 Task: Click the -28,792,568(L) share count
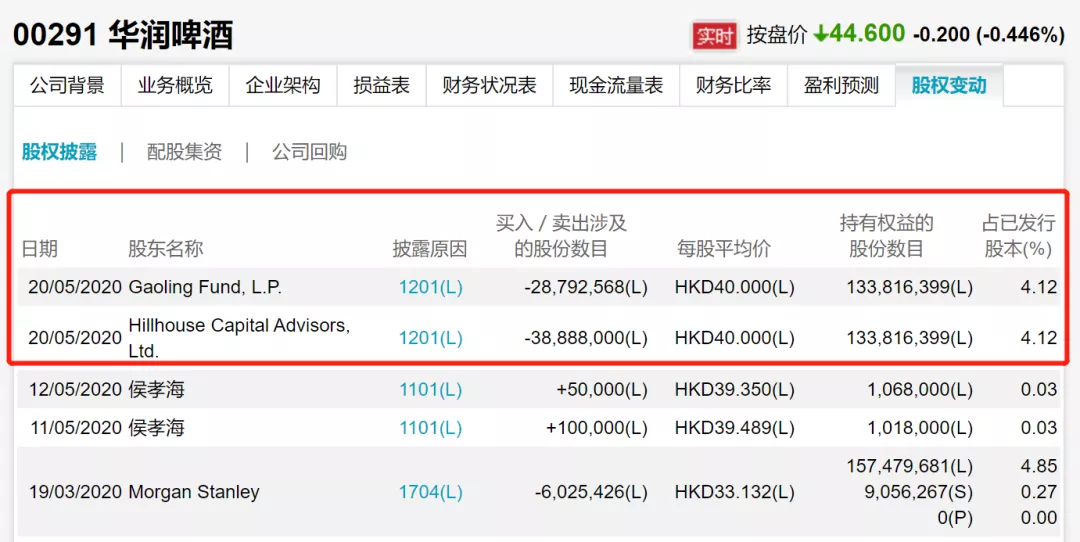point(585,287)
